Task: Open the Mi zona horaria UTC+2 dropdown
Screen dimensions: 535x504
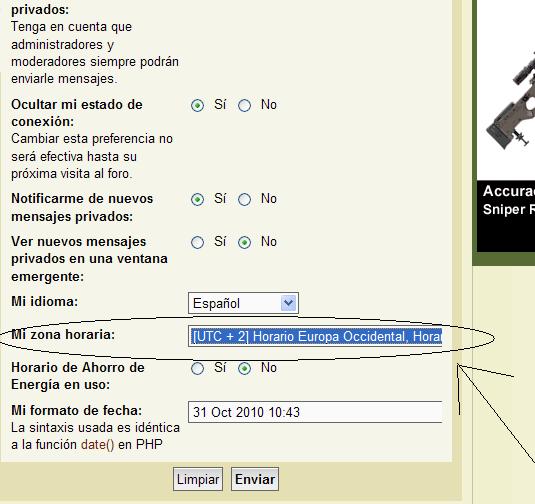Action: [x=315, y=336]
